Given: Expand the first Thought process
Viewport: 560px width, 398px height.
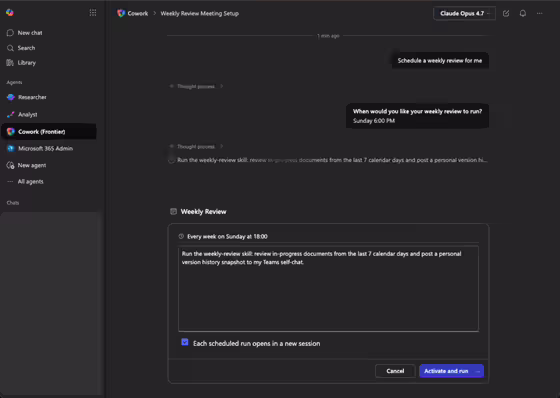Looking at the screenshot, I should coord(196,86).
